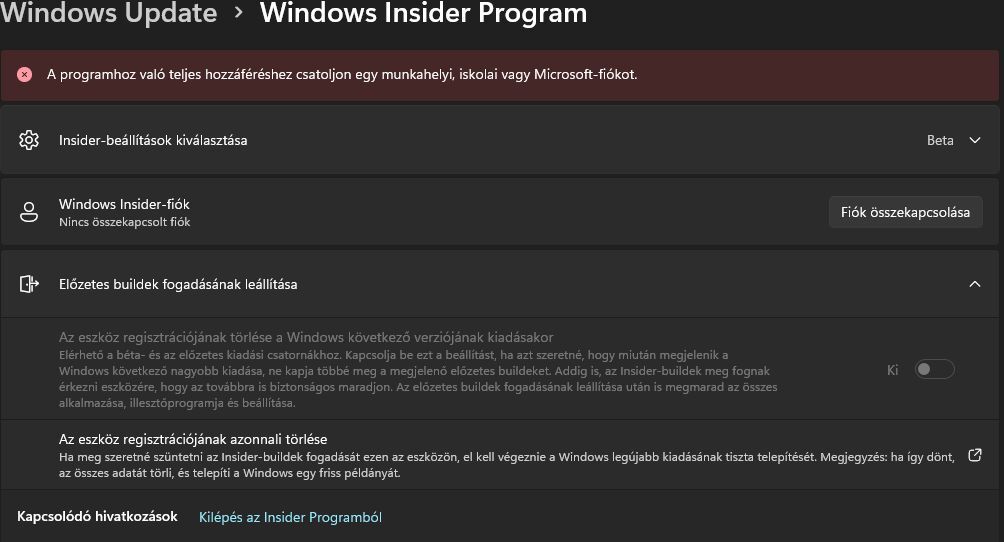Viewport: 1004px width, 542px height.
Task: Go back to Windows Update breadcrumb
Action: [x=108, y=13]
